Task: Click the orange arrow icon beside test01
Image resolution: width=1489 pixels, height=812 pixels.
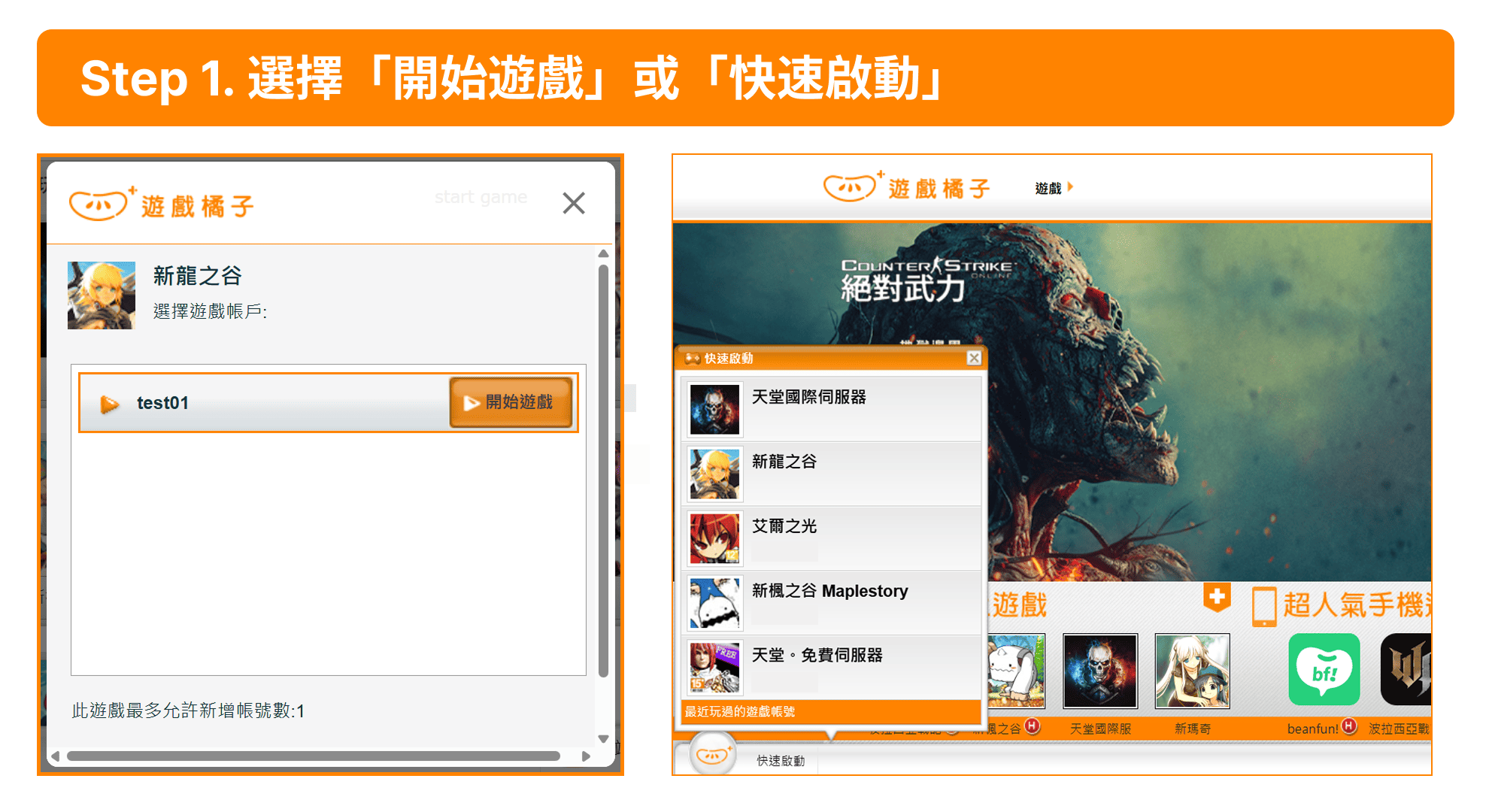Action: 110,404
